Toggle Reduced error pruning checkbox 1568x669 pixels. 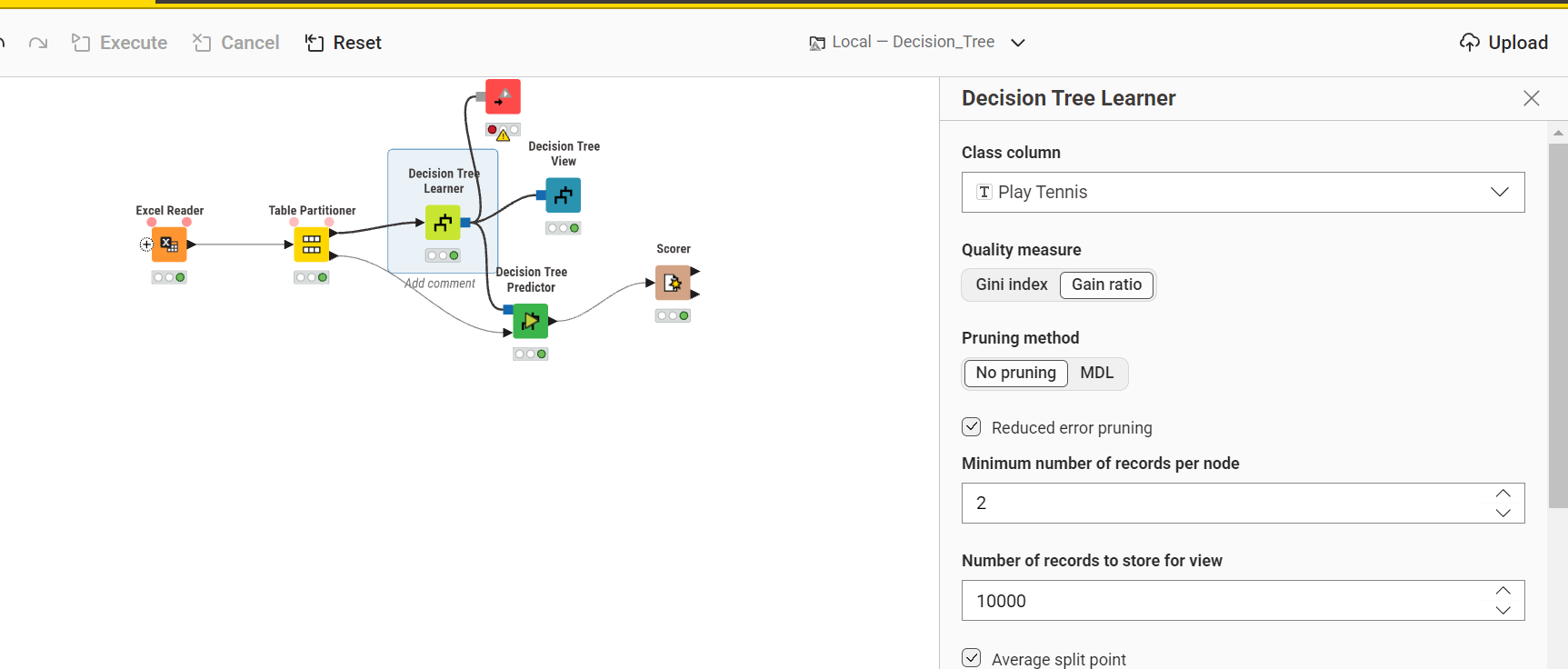point(972,427)
